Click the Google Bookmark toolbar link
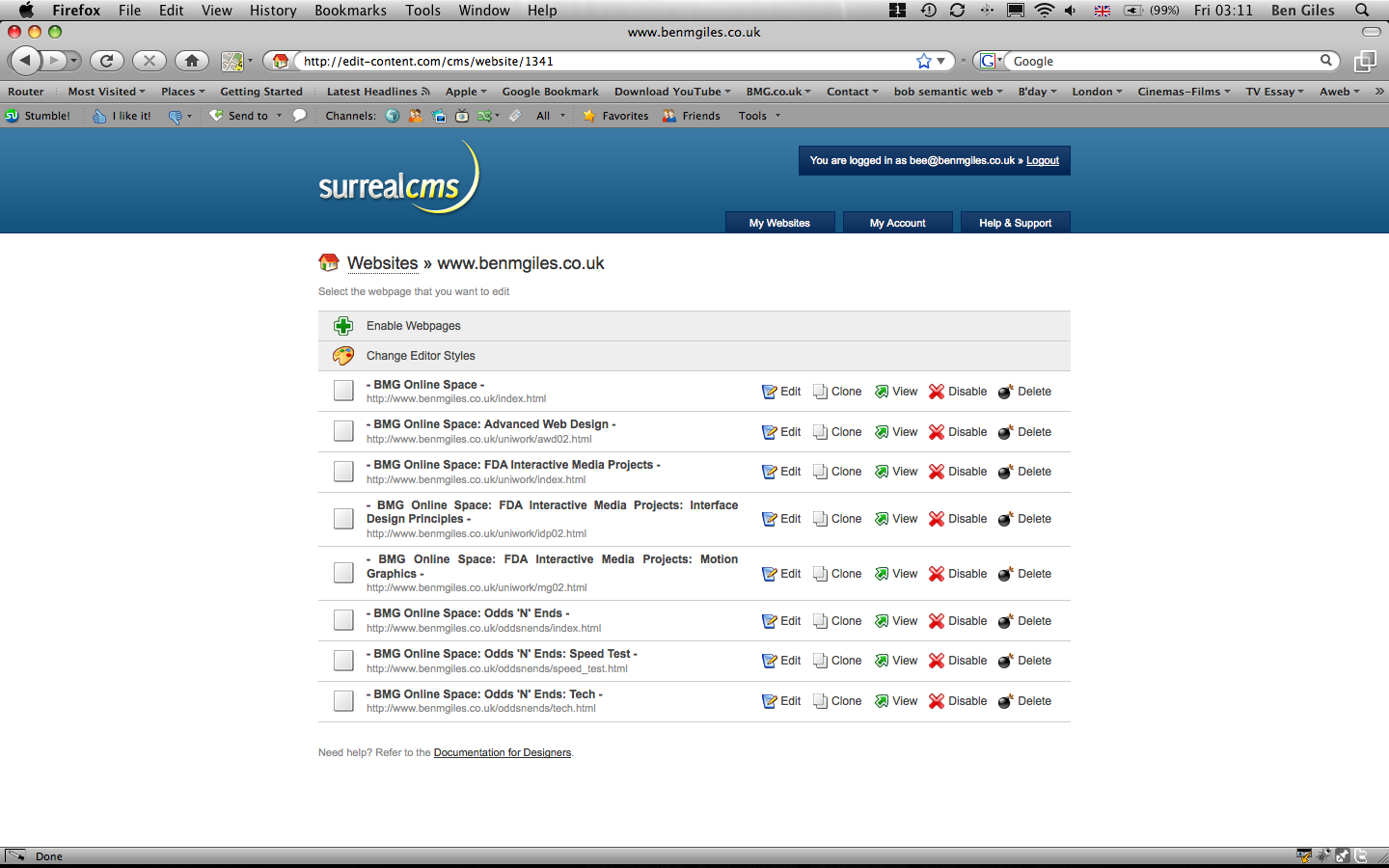This screenshot has height=868, width=1389. (550, 92)
